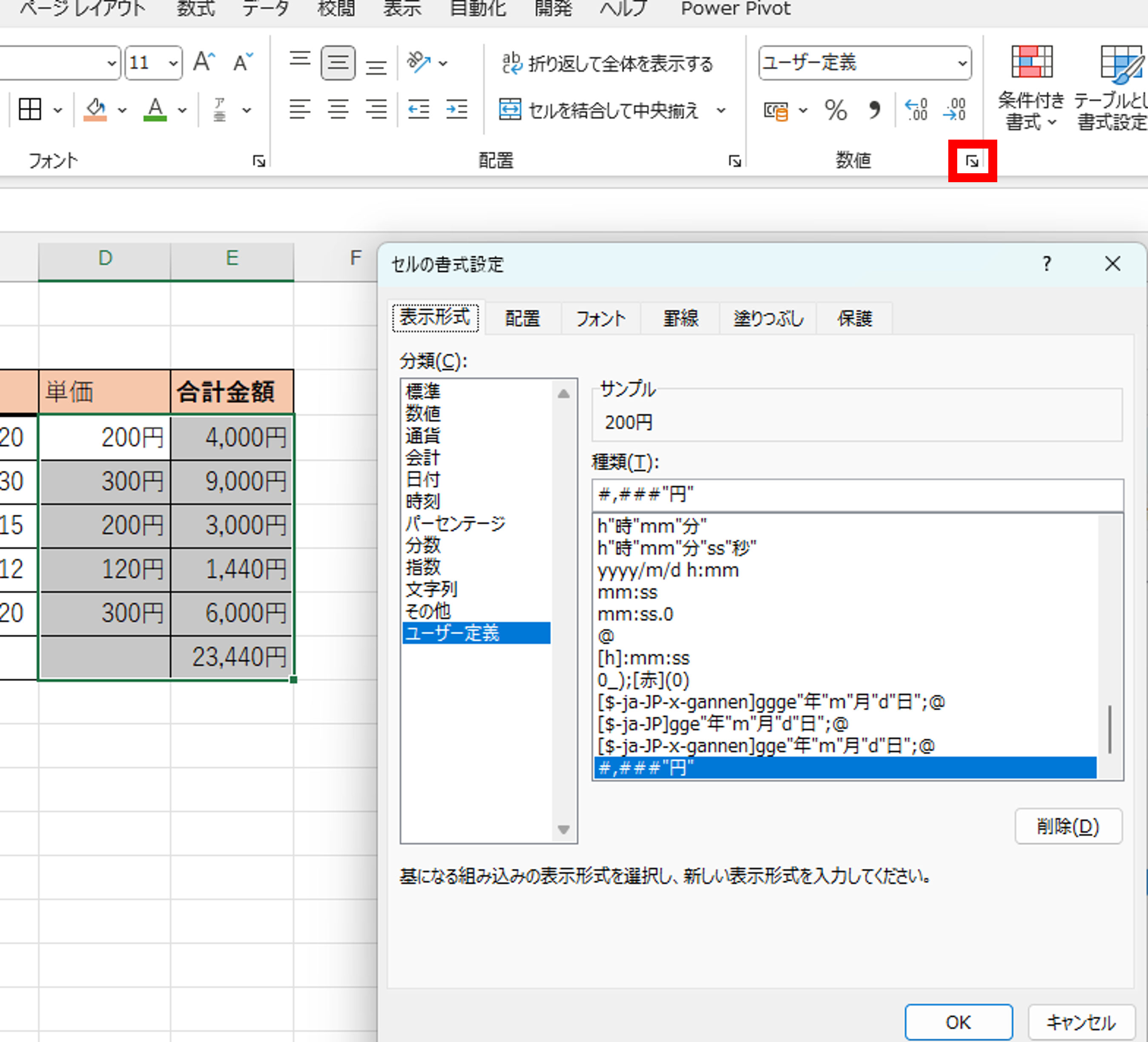Click the format type list scrollbar thumb
Screen dimensions: 1148x1042
click(x=1110, y=730)
